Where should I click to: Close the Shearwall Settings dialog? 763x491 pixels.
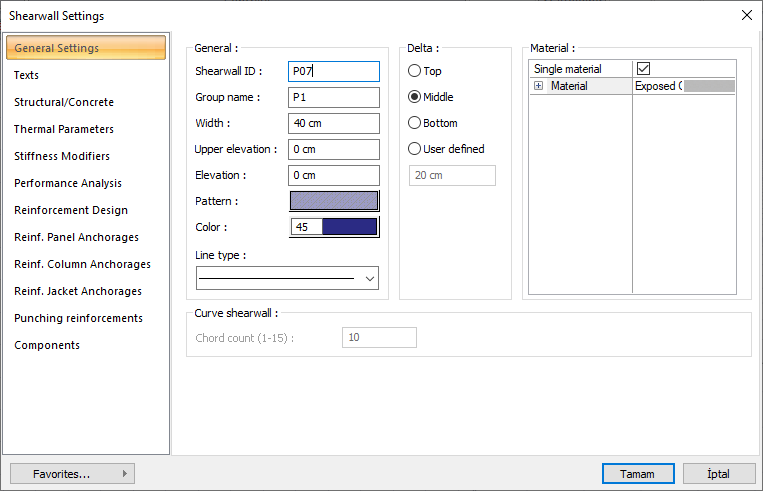coord(745,15)
